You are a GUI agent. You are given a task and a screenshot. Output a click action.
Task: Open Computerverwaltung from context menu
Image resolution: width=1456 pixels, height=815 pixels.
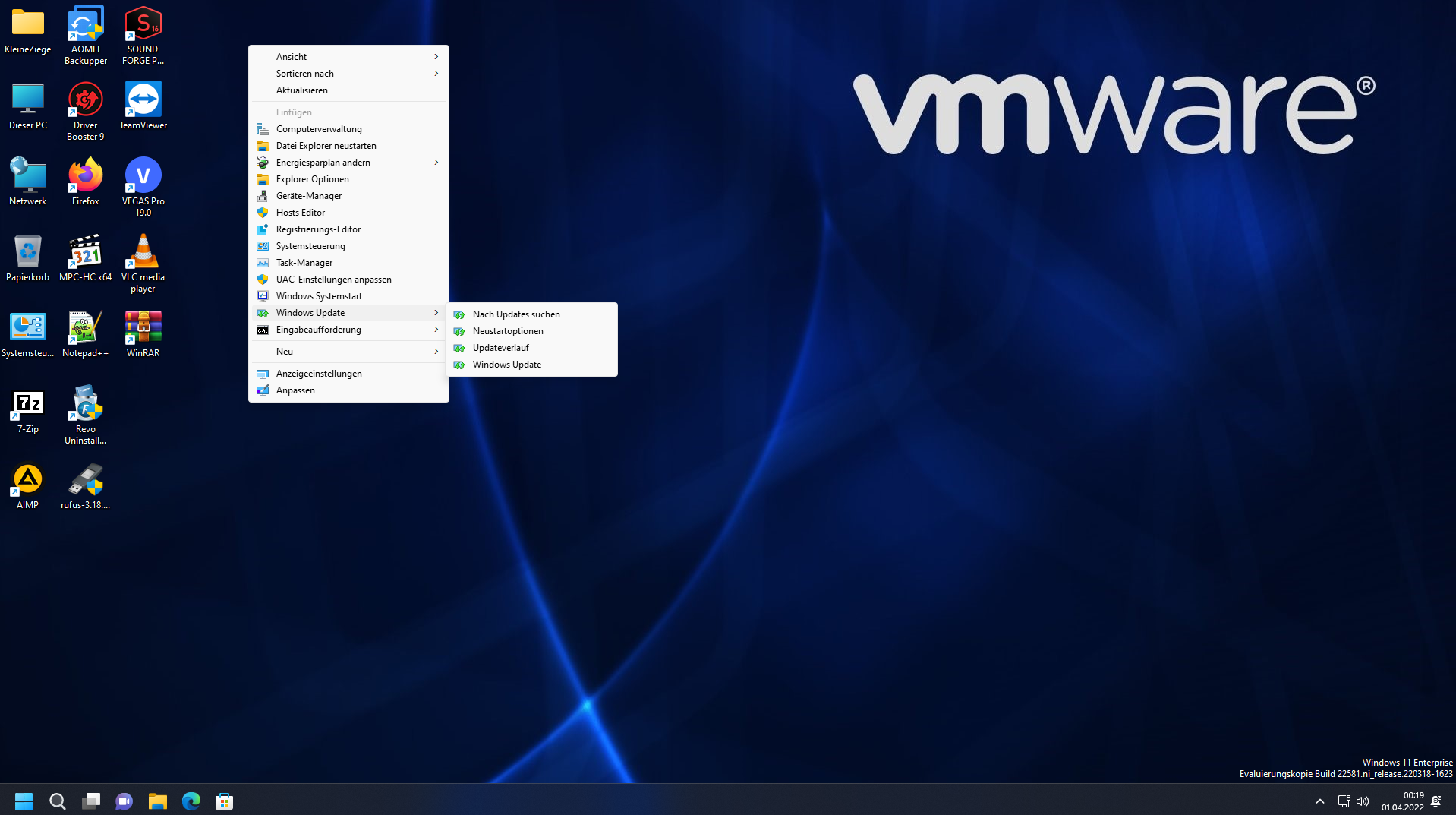pos(348,129)
